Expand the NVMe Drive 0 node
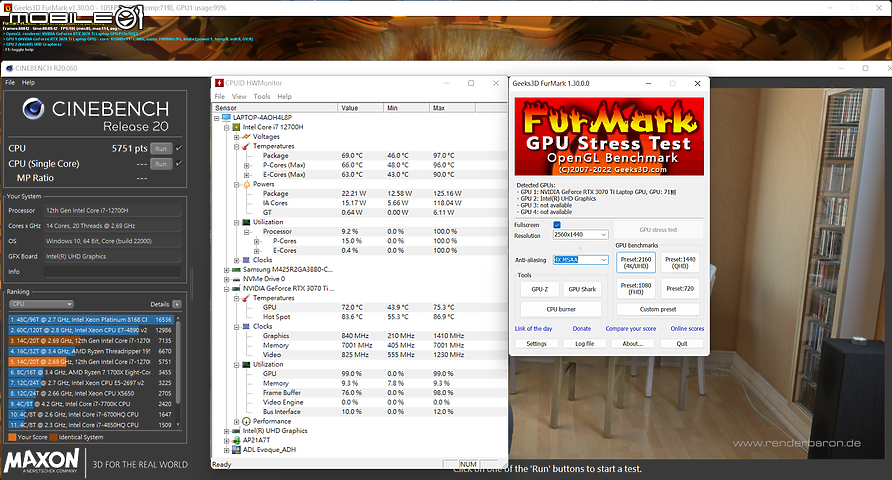Screen dimensions: 892x480 point(226,279)
